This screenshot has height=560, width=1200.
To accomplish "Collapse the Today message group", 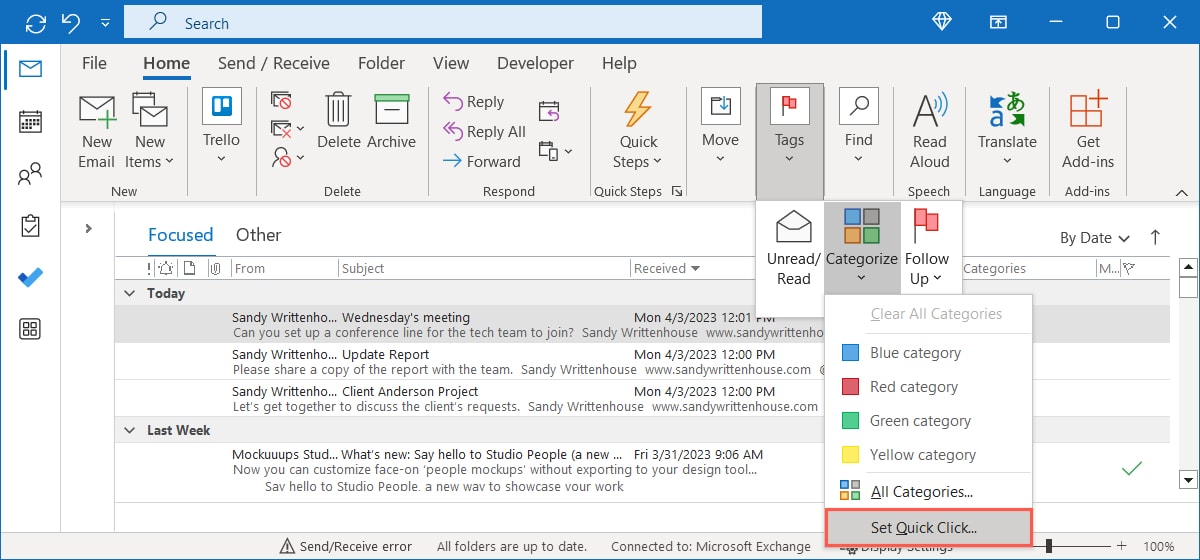I will coord(129,293).
